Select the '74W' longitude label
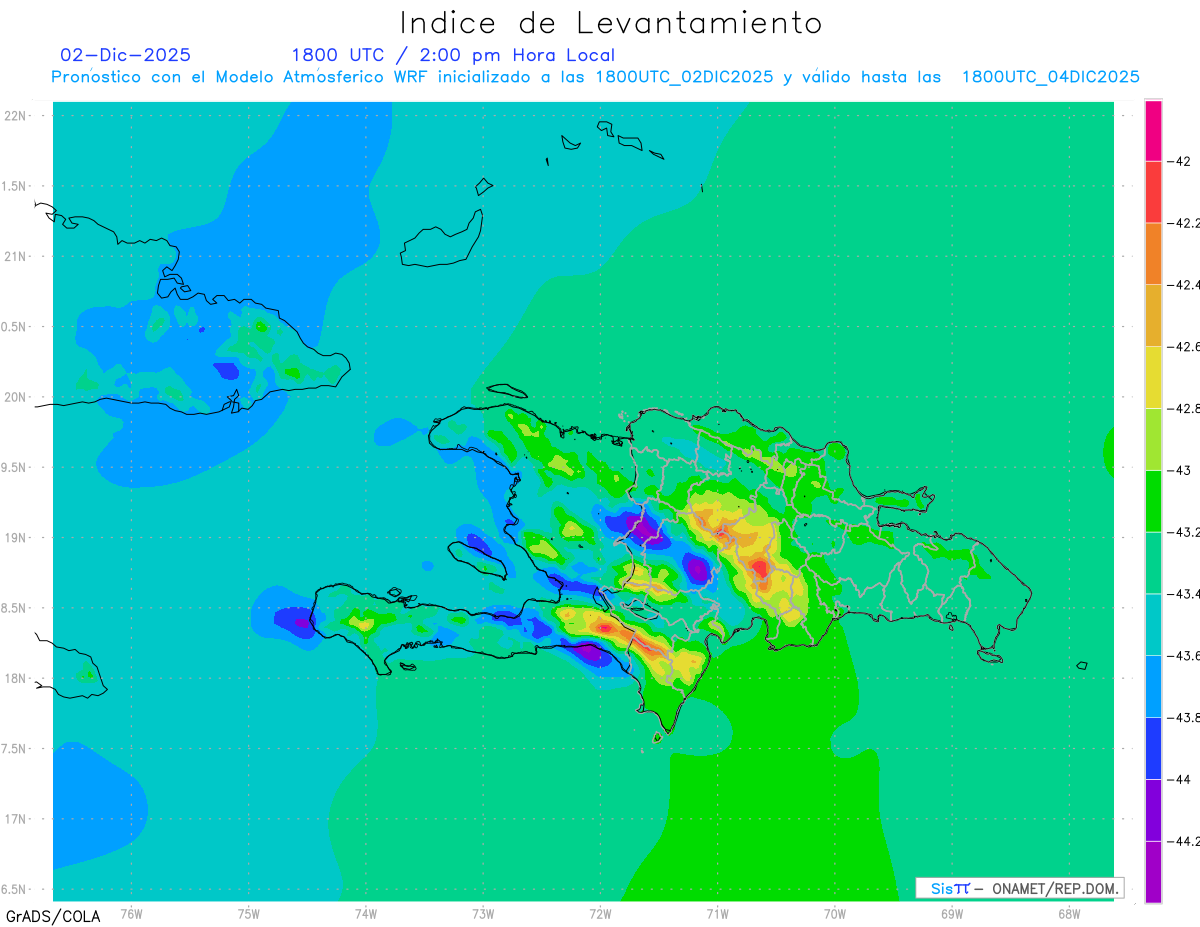The image size is (1200, 927). (366, 914)
